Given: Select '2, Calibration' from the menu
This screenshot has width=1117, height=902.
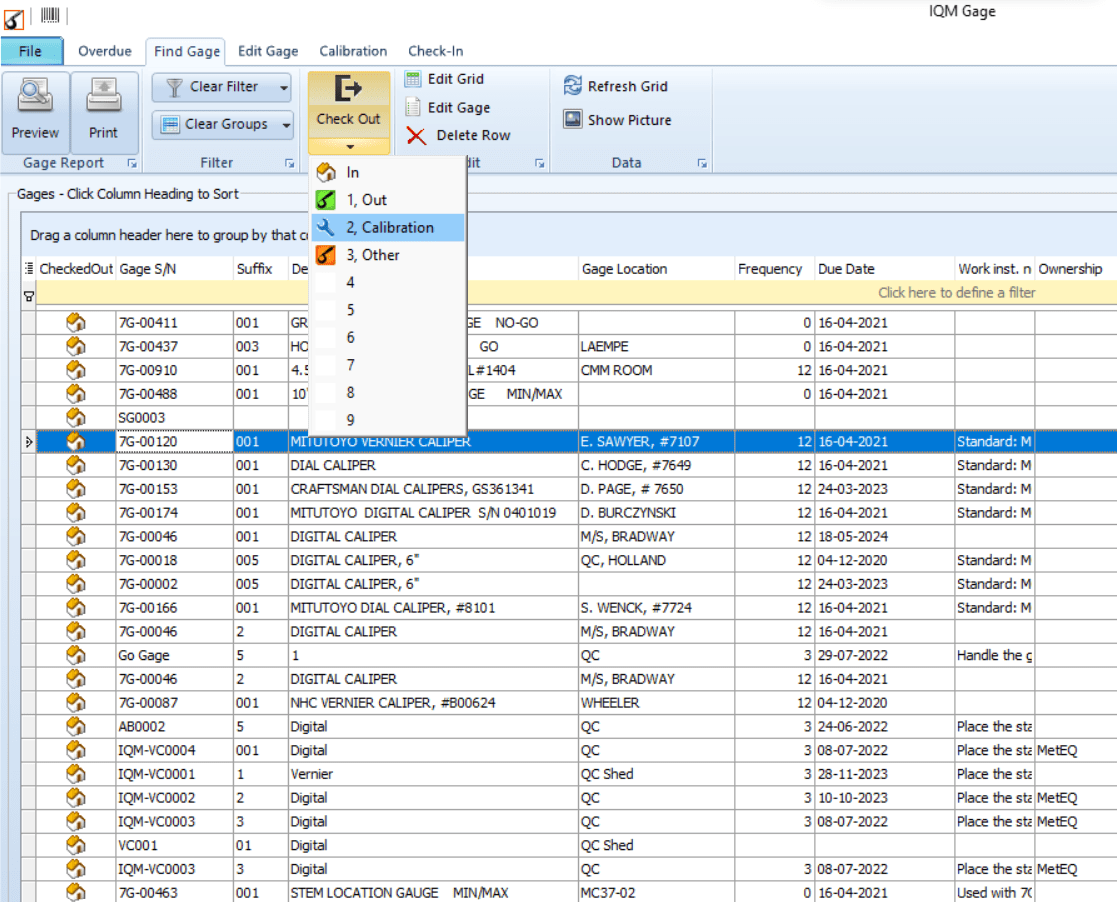Looking at the screenshot, I should click(388, 228).
